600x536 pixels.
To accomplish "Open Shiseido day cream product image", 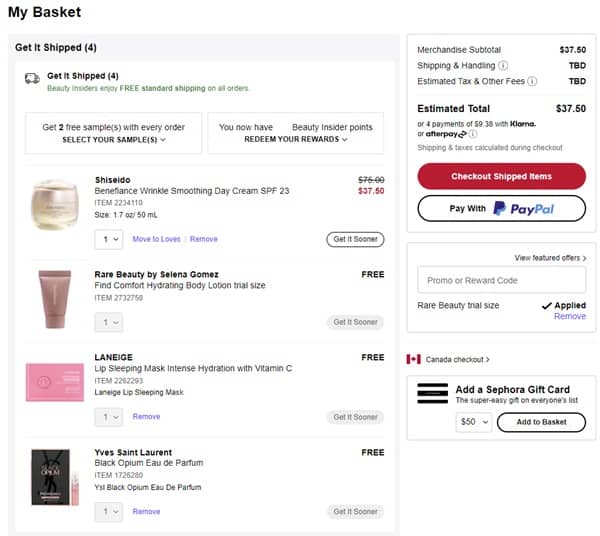I will [54, 206].
